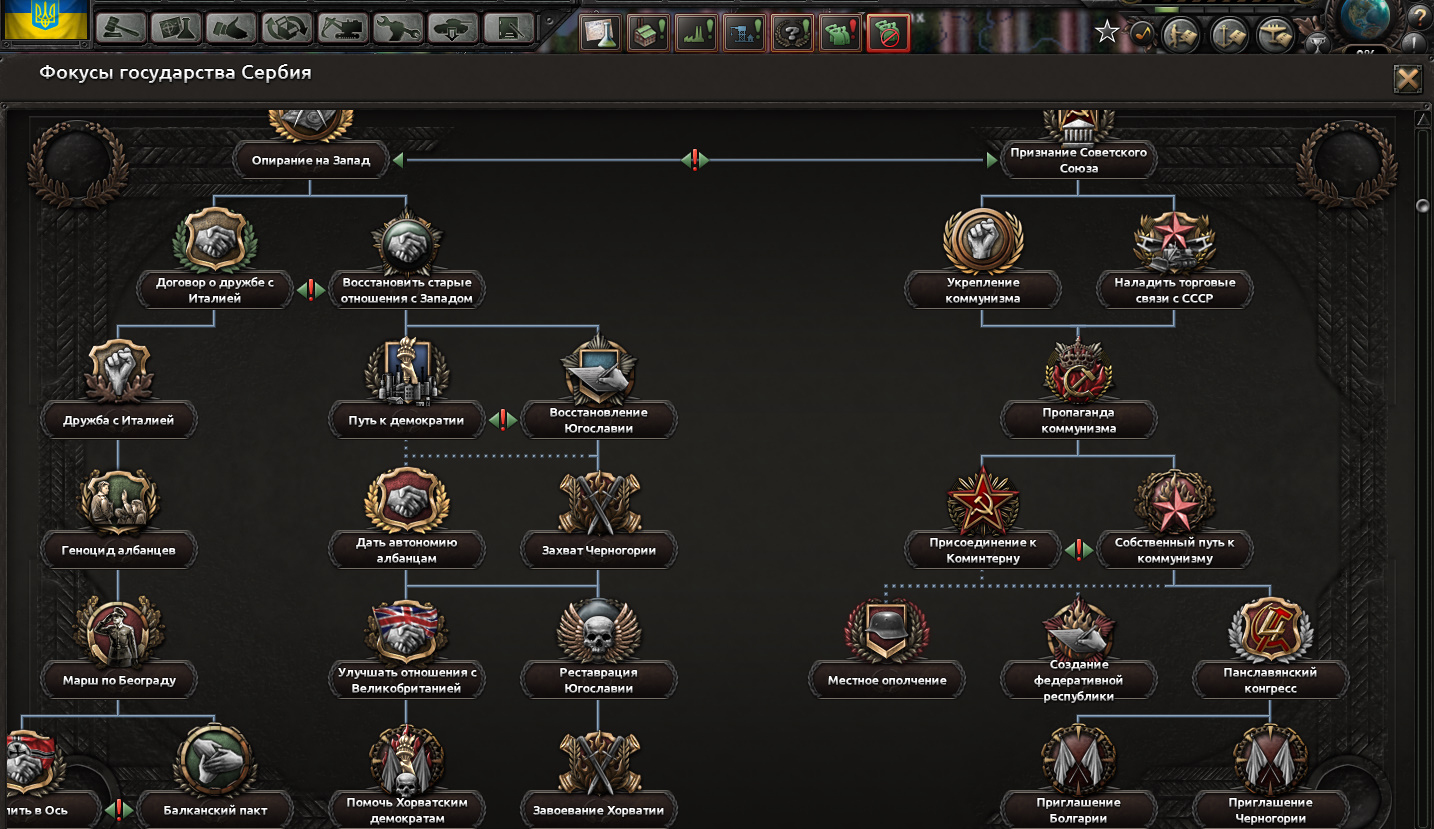Click 'Присоединение к Коминтерну' red star icon

click(983, 501)
